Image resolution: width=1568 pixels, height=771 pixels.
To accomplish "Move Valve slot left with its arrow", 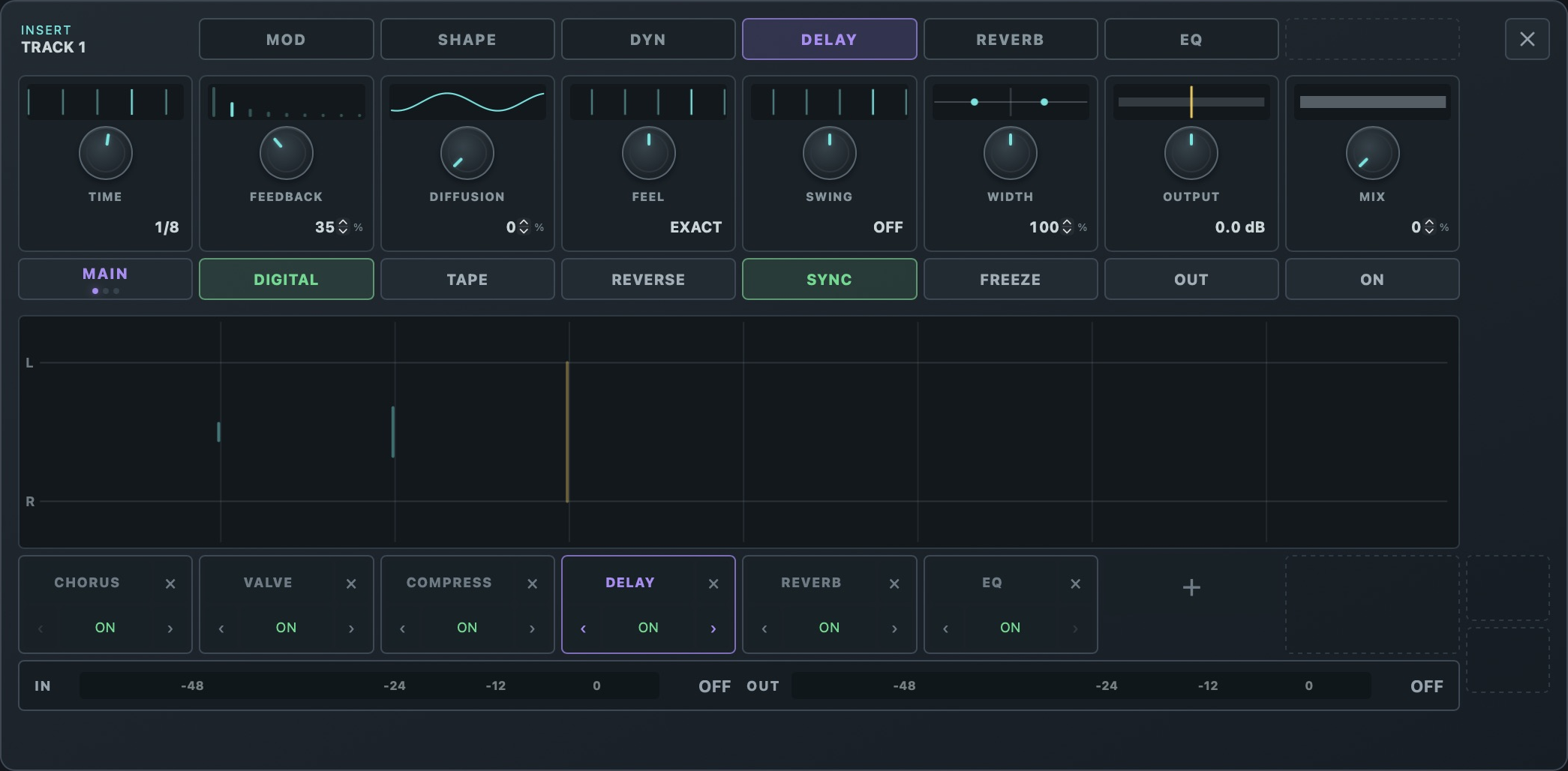I will pyautogui.click(x=221, y=628).
